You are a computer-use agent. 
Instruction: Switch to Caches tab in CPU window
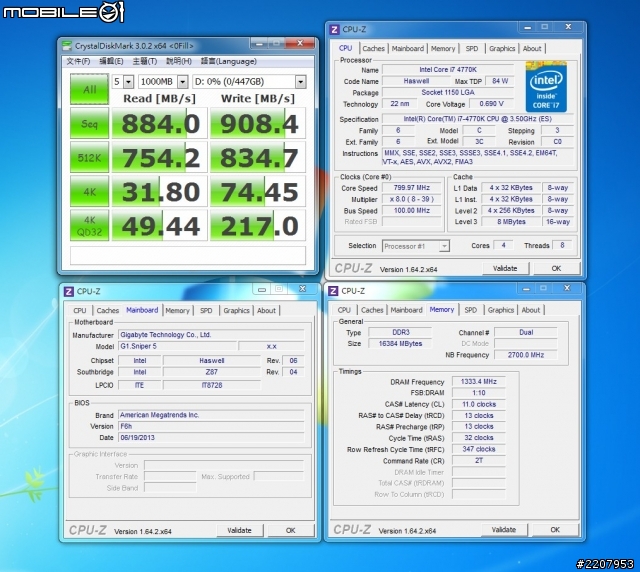(373, 49)
